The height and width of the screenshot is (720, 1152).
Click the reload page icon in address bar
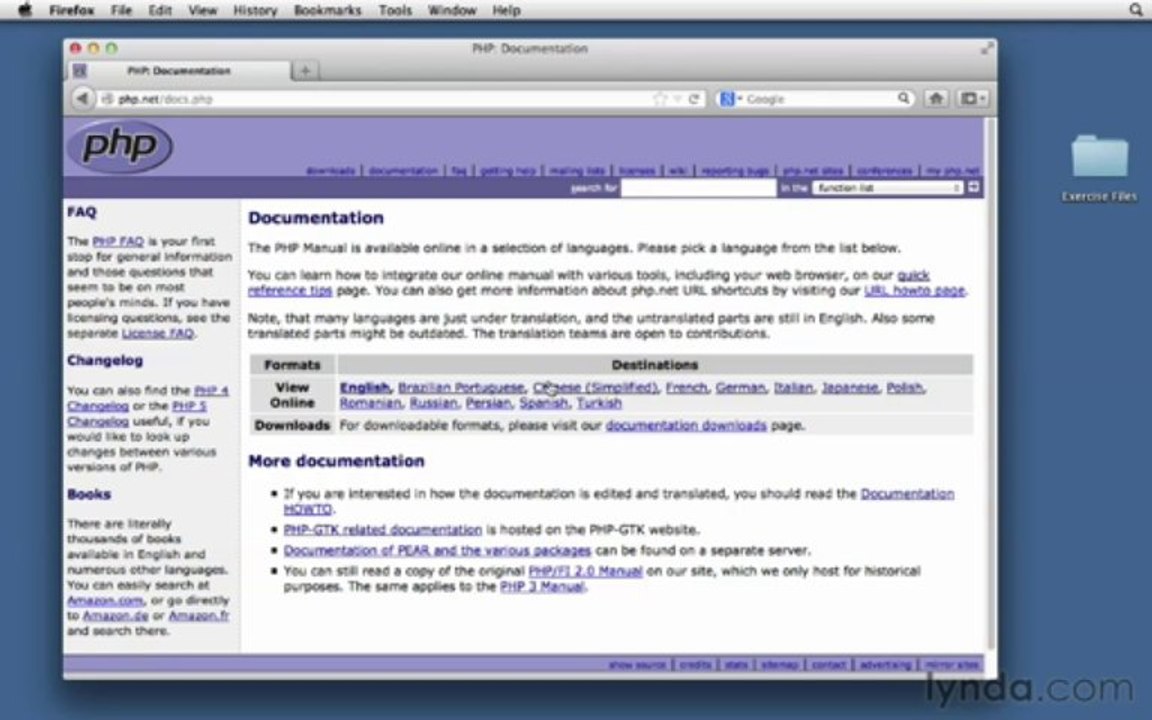point(694,98)
